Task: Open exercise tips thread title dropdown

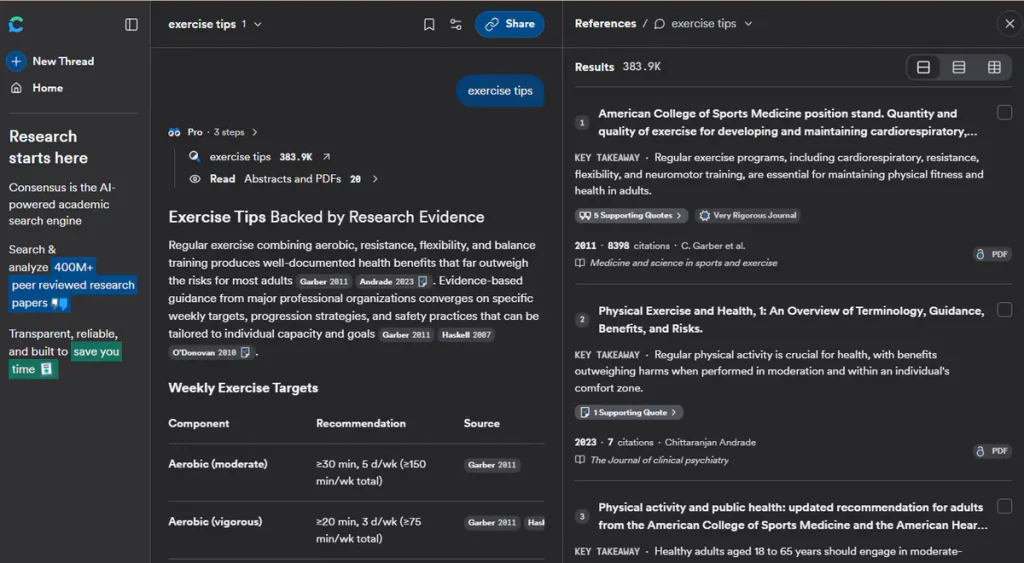Action: click(258, 24)
